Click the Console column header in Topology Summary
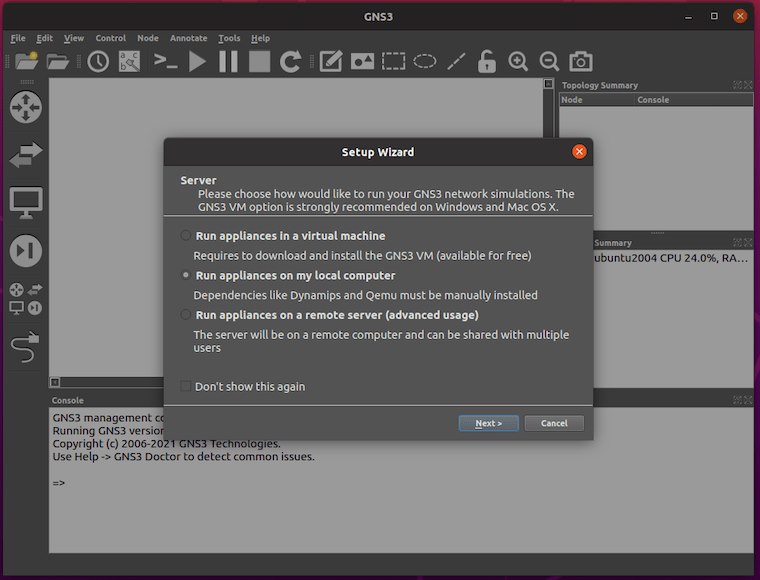The width and height of the screenshot is (760, 580). (694, 100)
